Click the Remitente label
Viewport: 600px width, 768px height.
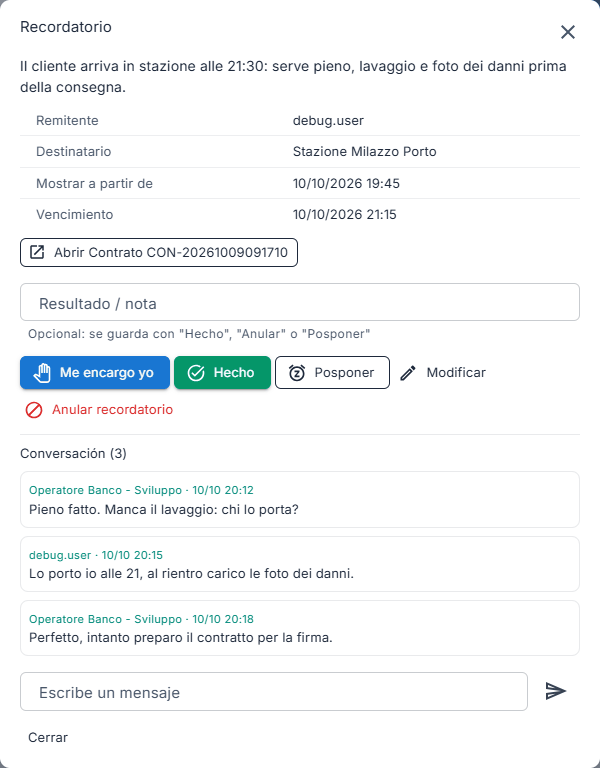(x=67, y=120)
